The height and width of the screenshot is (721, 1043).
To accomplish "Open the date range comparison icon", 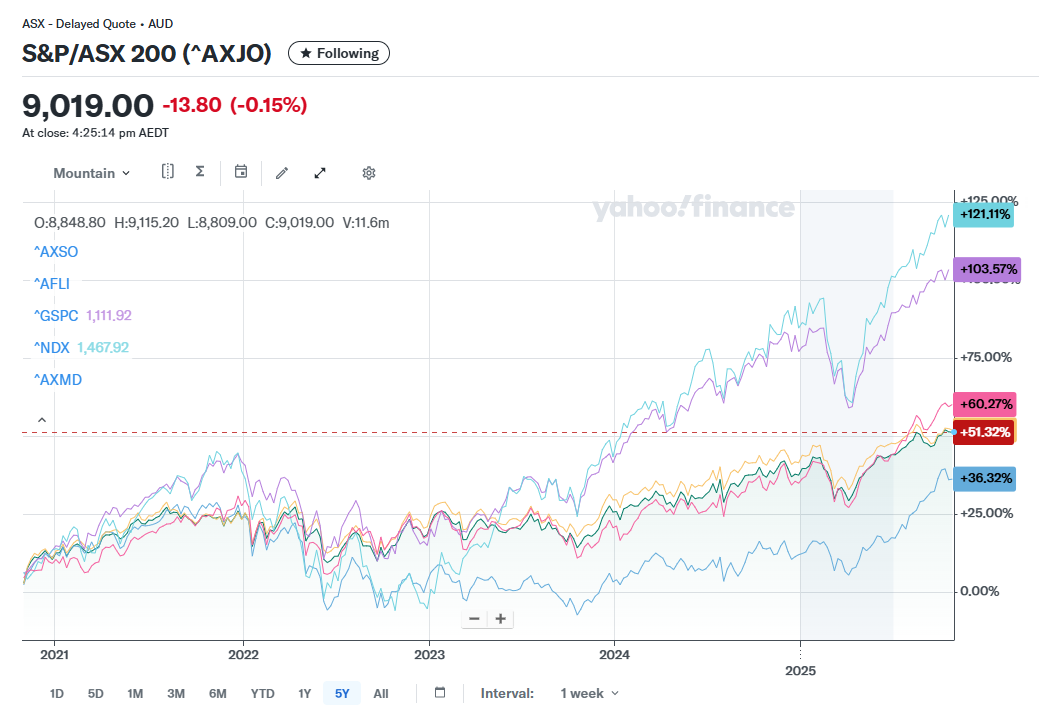I will 168,172.
